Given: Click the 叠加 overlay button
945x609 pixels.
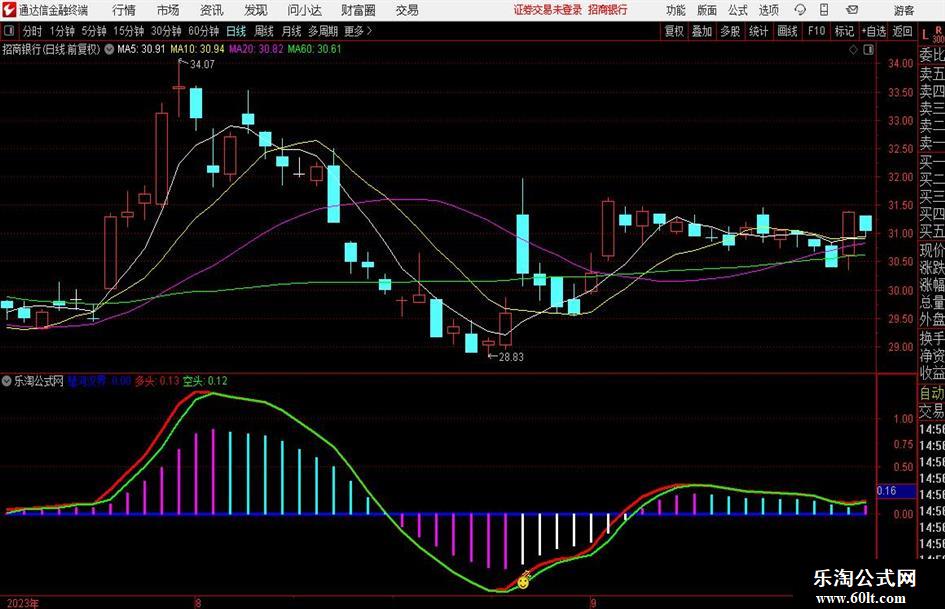Looking at the screenshot, I should 702,31.
